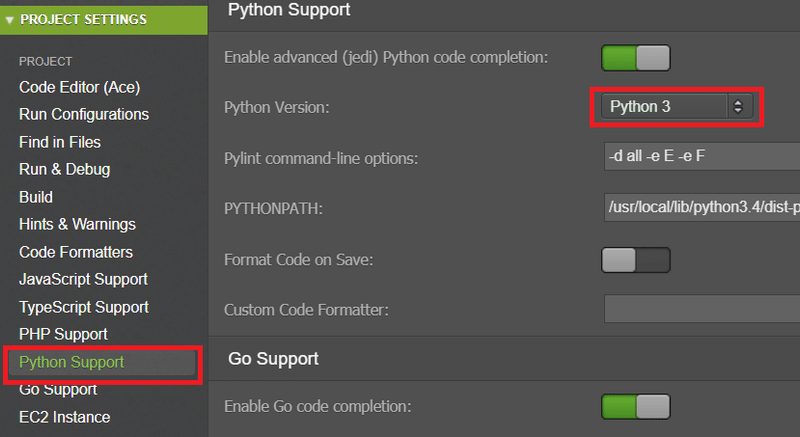Toggle Format Code on Save switch
The image size is (800, 437).
coord(635,260)
